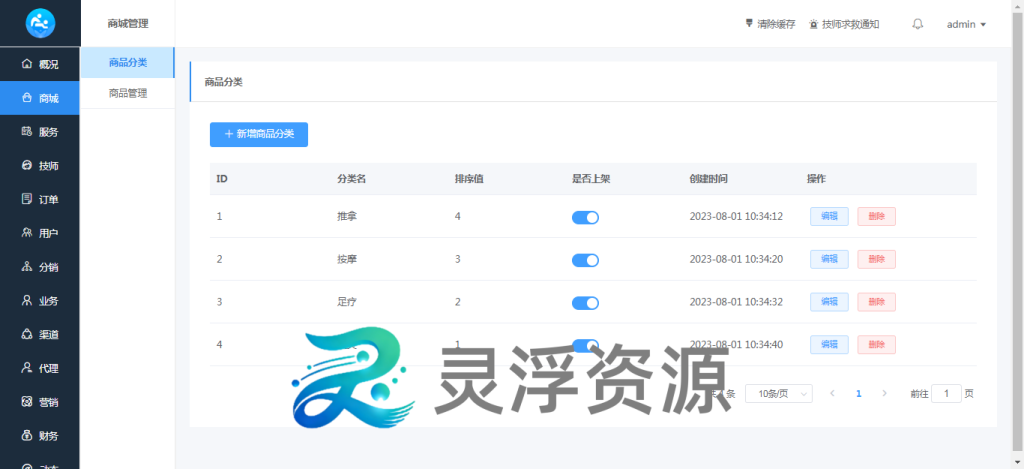Click the 是否上架 column header
This screenshot has width=1024, height=469.
[591, 178]
